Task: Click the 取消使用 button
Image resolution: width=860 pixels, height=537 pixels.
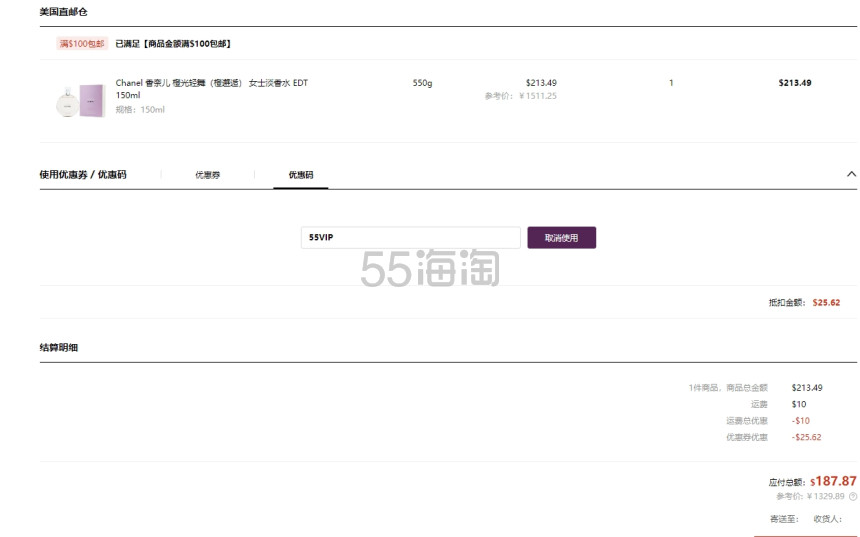Action: [x=562, y=238]
